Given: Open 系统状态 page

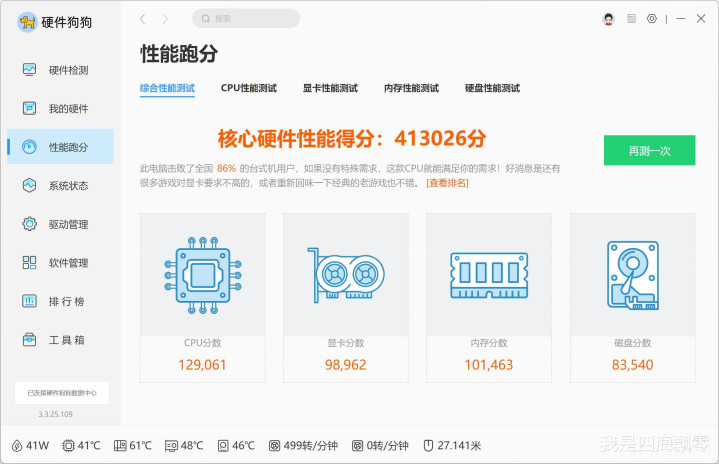Looking at the screenshot, I should pos(60,185).
